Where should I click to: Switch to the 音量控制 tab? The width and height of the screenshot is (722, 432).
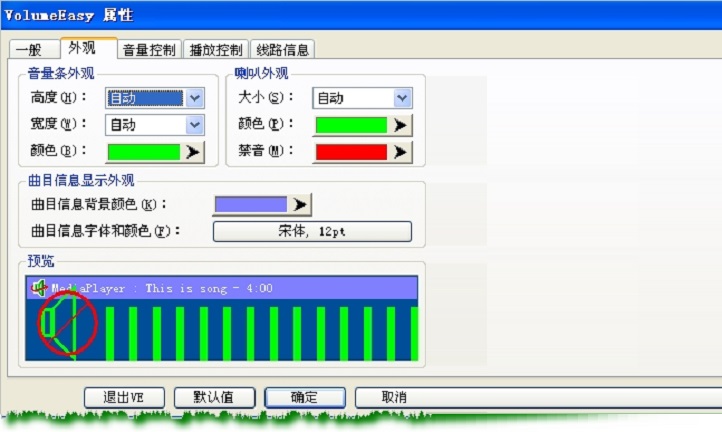tap(148, 50)
